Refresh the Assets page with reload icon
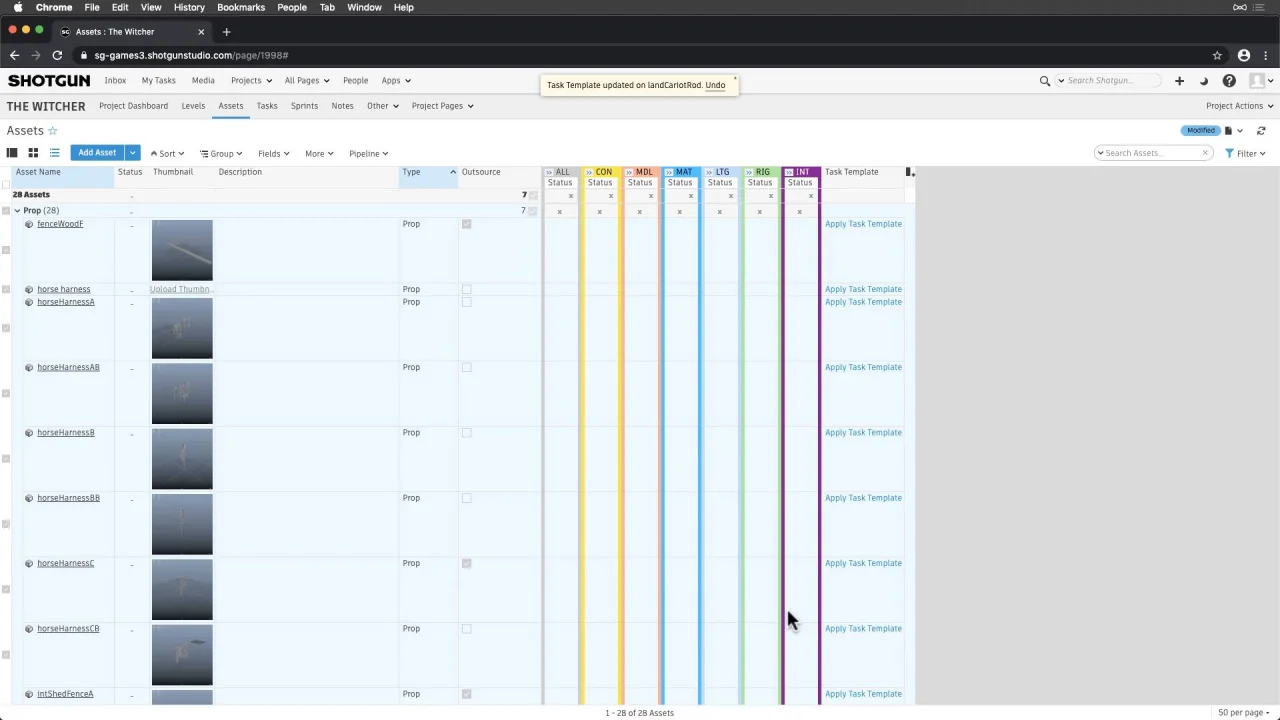This screenshot has height=720, width=1280. (1261, 131)
